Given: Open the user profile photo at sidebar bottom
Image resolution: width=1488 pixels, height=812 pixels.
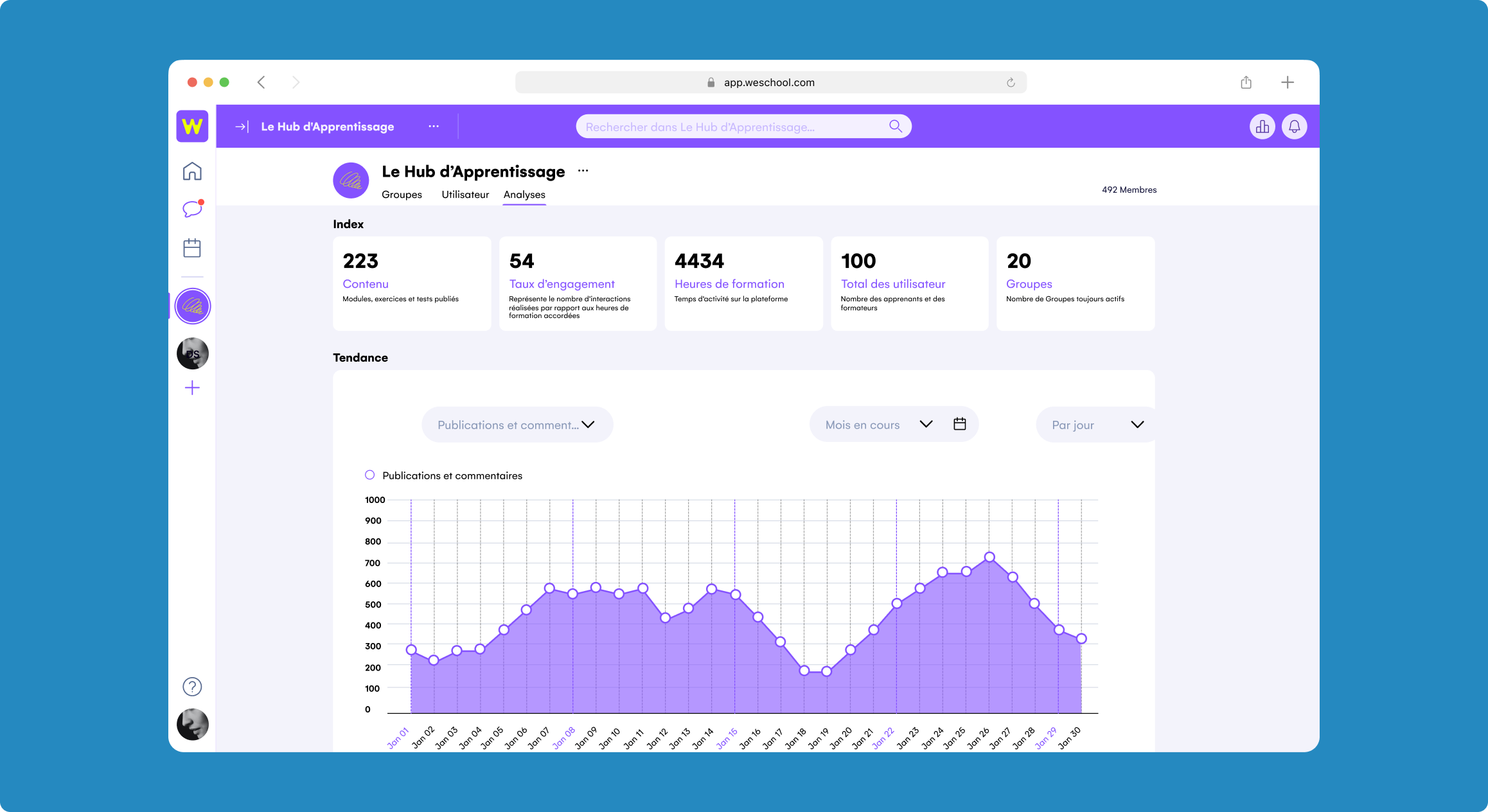Looking at the screenshot, I should [x=193, y=725].
